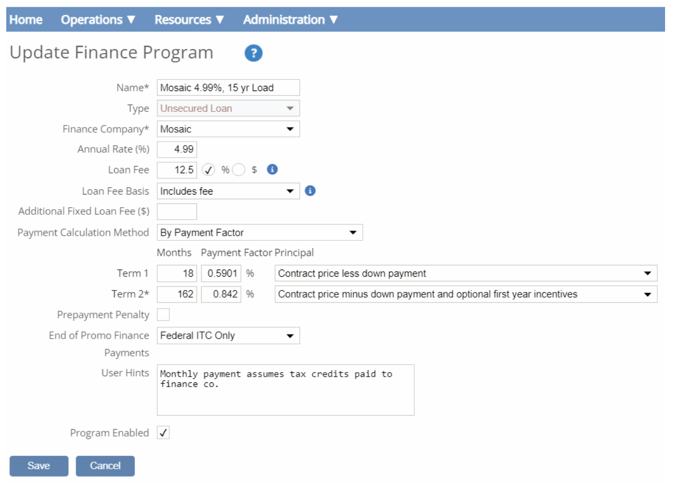Select the dollar radio button for Loan Fee

[x=239, y=170]
